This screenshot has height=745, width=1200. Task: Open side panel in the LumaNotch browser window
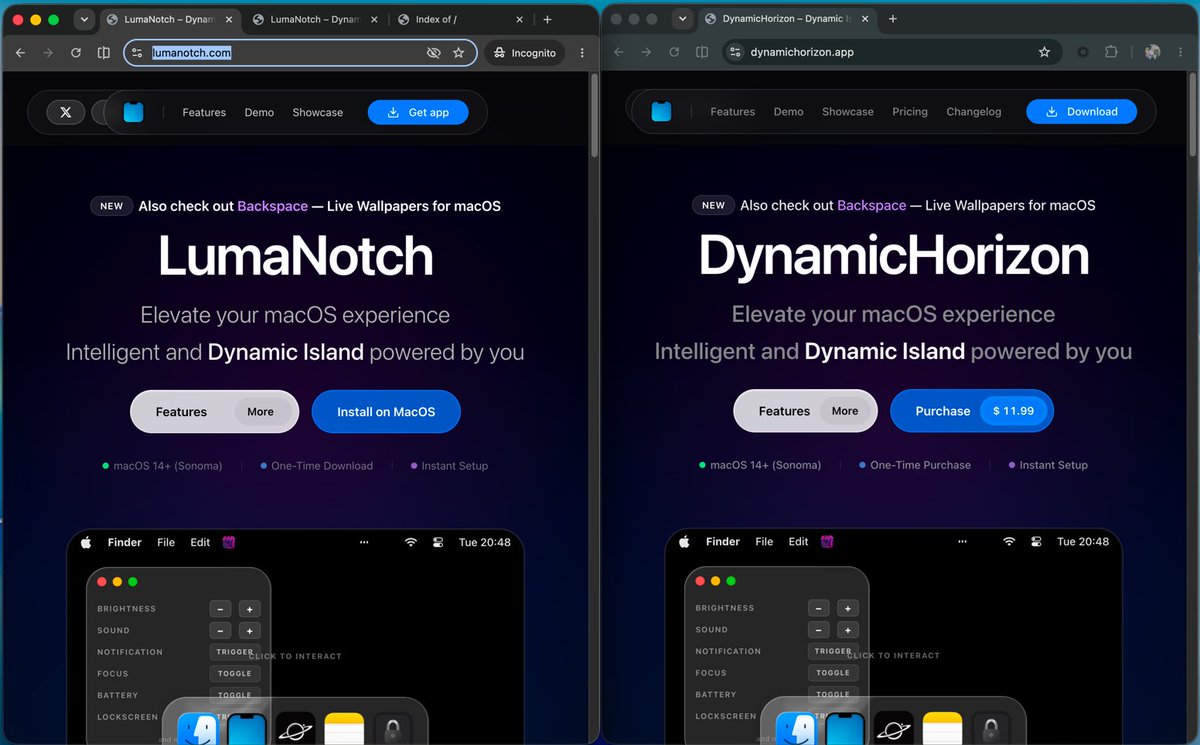click(104, 53)
